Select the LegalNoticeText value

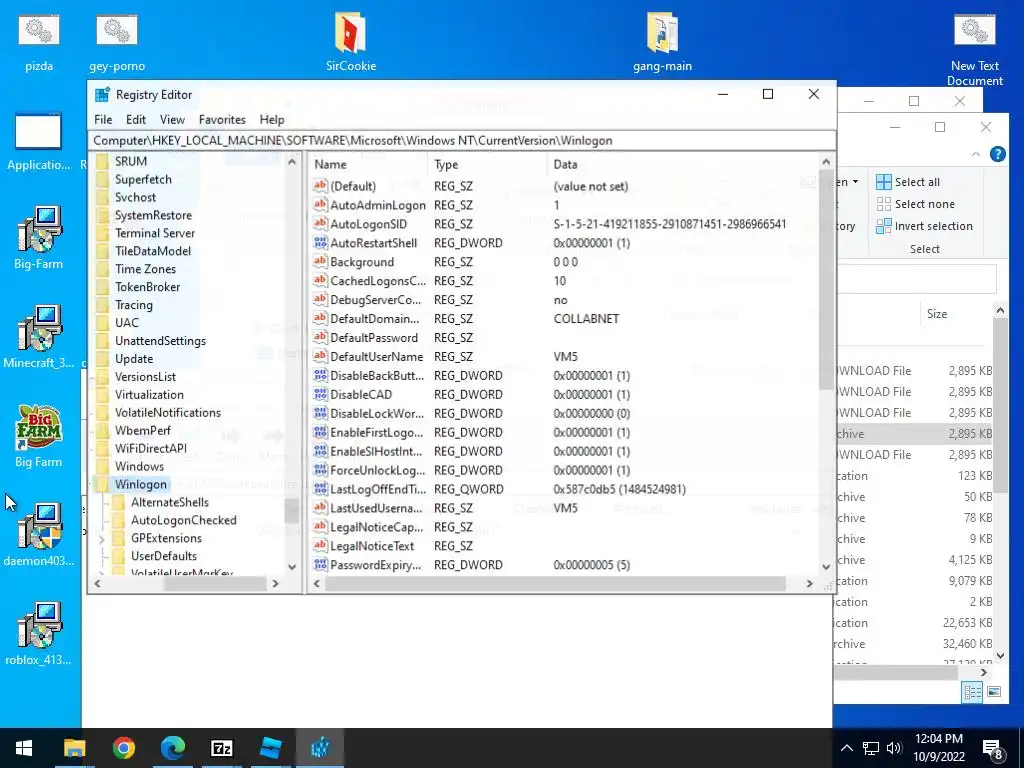[372, 546]
